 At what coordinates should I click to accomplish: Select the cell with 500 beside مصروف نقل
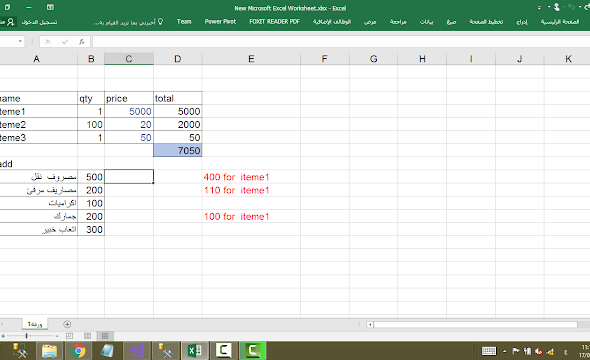click(x=91, y=177)
